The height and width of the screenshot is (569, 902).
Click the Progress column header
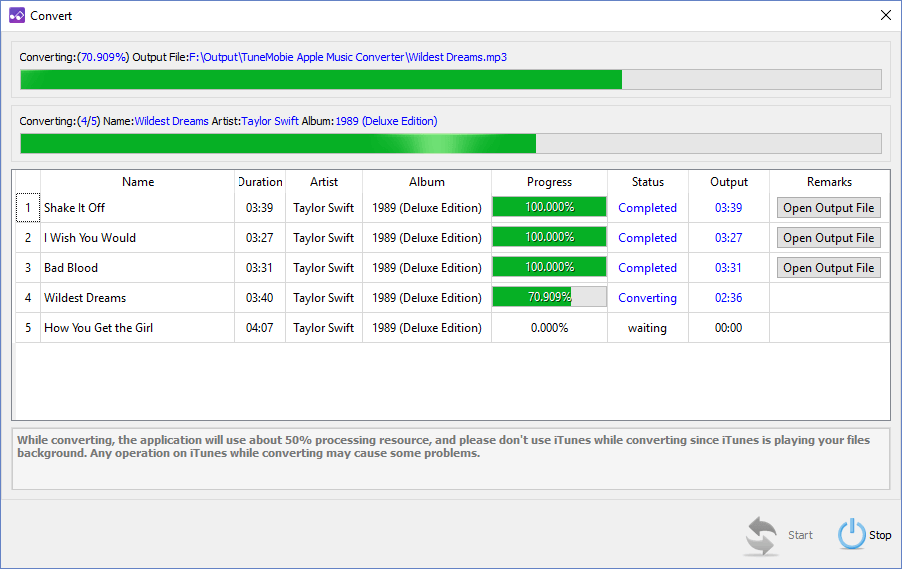tap(549, 182)
